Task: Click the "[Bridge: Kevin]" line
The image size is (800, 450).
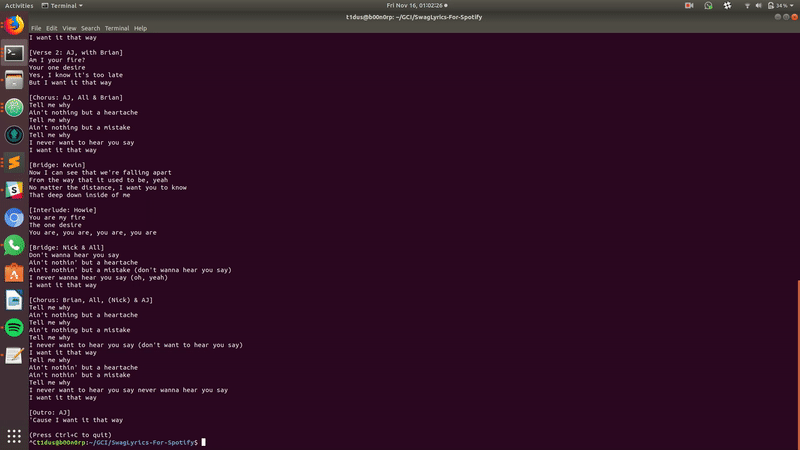Action: (57, 165)
